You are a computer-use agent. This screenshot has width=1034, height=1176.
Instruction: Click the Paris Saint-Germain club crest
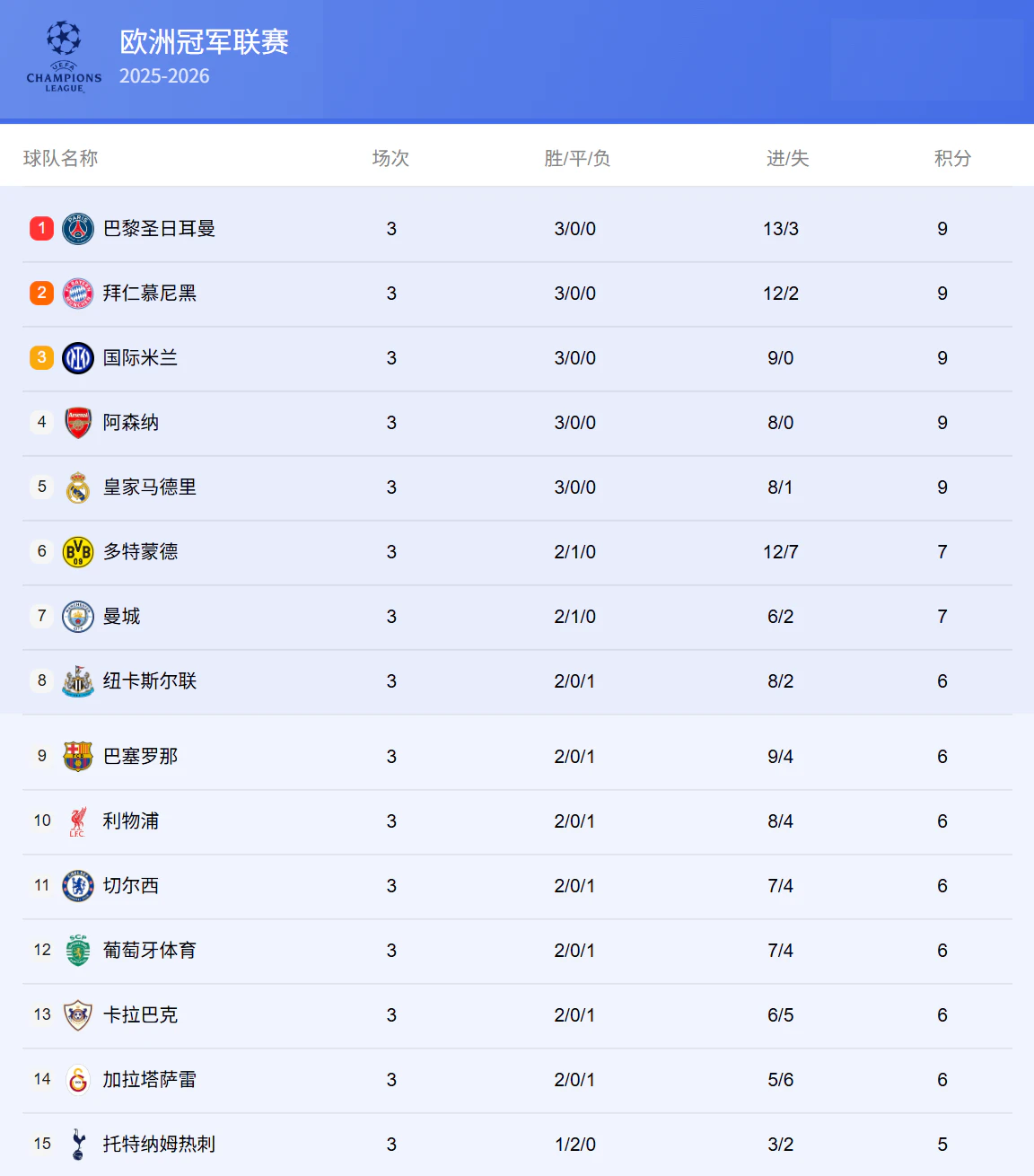point(78,229)
